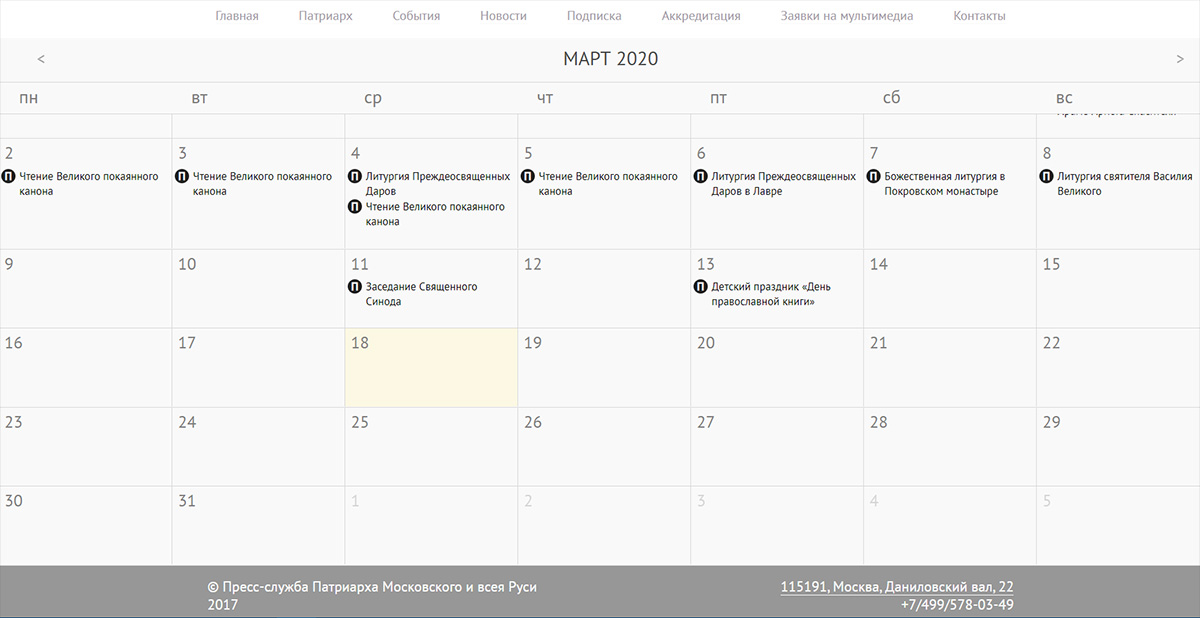Go to previous month with left arrow

(41, 59)
